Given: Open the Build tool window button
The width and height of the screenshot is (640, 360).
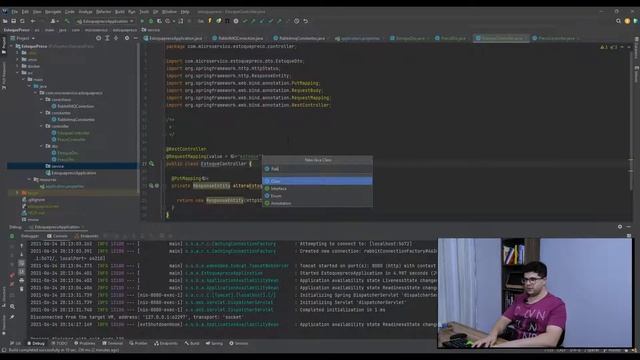Looking at the screenshot, I should pyautogui.click(x=192, y=343).
